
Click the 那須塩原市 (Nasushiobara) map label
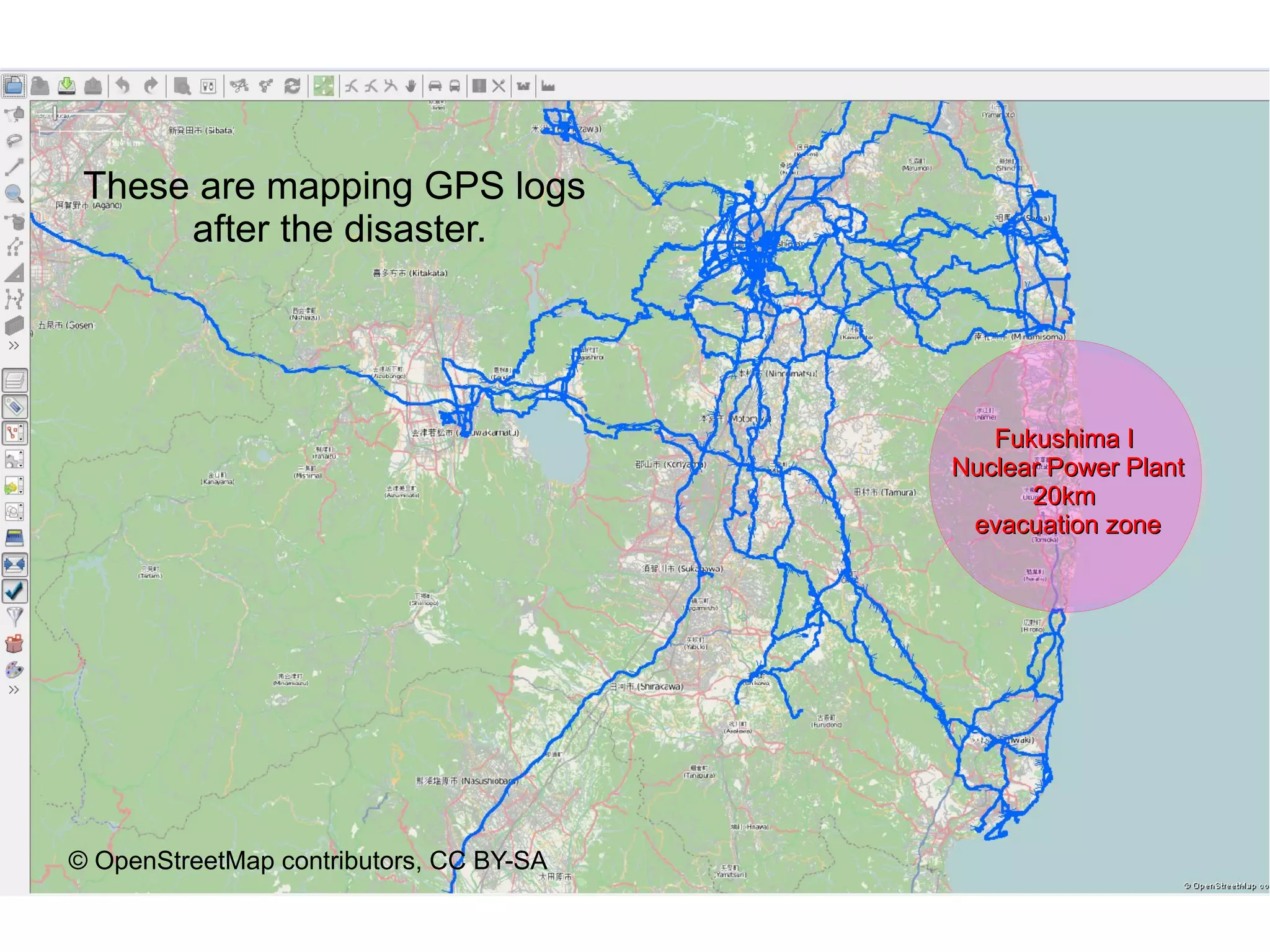467,781
